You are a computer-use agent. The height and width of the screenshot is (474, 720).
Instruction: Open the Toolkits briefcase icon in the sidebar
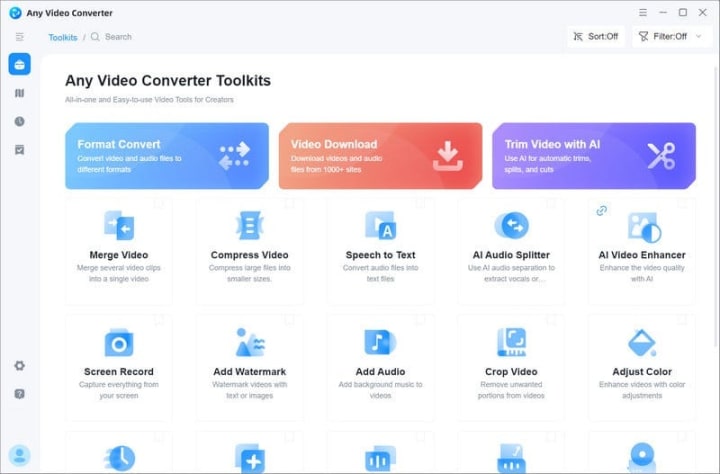pyautogui.click(x=19, y=64)
